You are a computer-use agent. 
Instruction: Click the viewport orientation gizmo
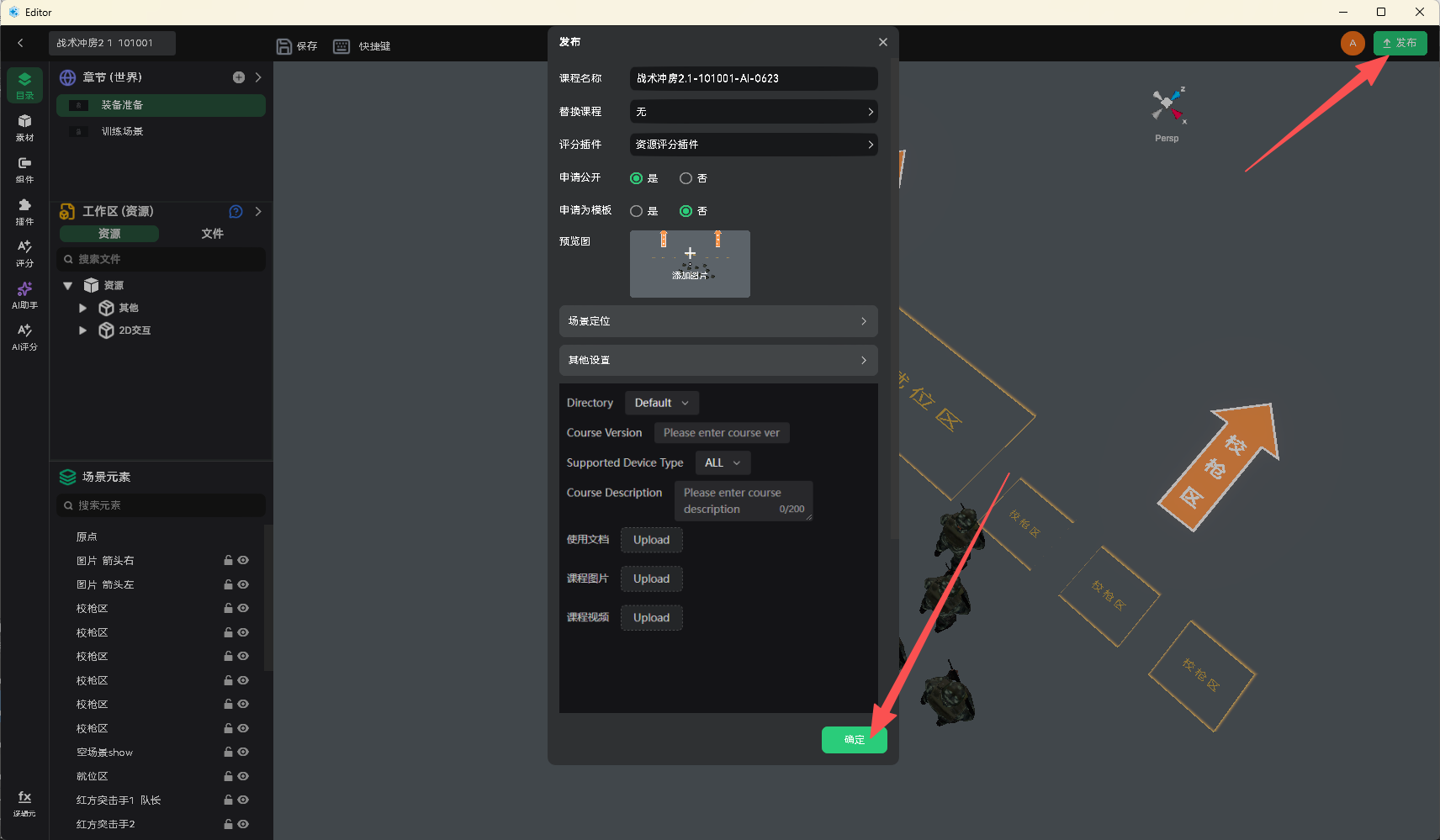(1167, 105)
